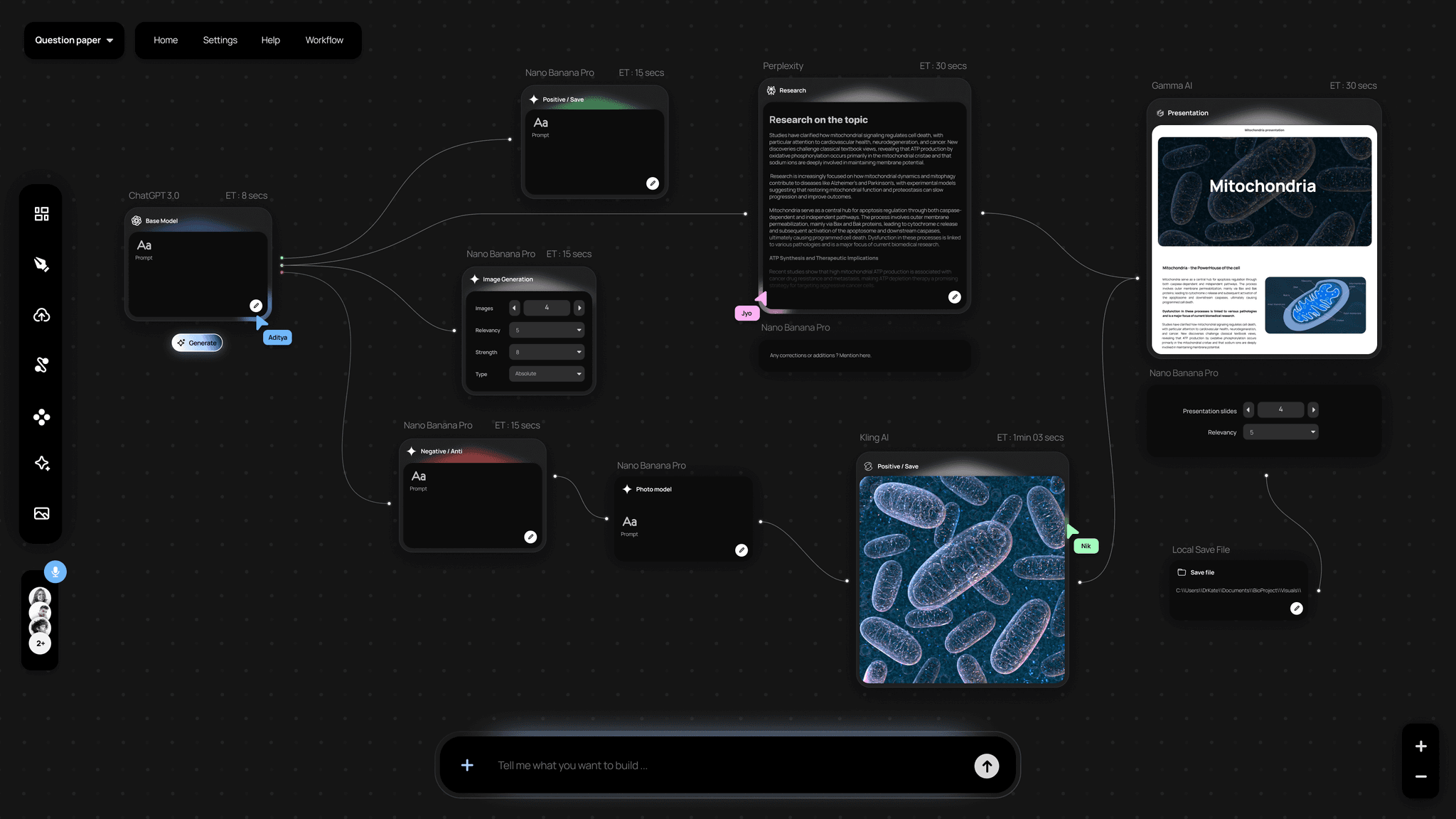
Task: Click the corrections or additions text field
Action: [864, 355]
